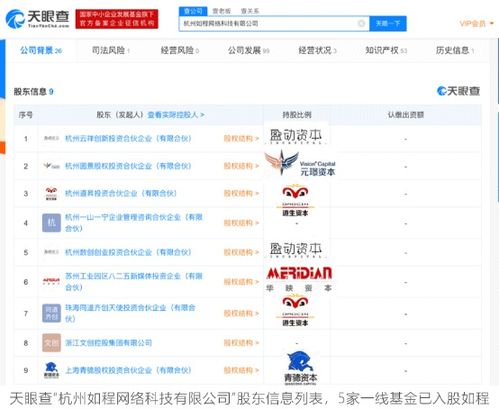The width and height of the screenshot is (499, 409).
Task: Expand 股权结构 for row 3 shareholder
Action: pos(241,193)
